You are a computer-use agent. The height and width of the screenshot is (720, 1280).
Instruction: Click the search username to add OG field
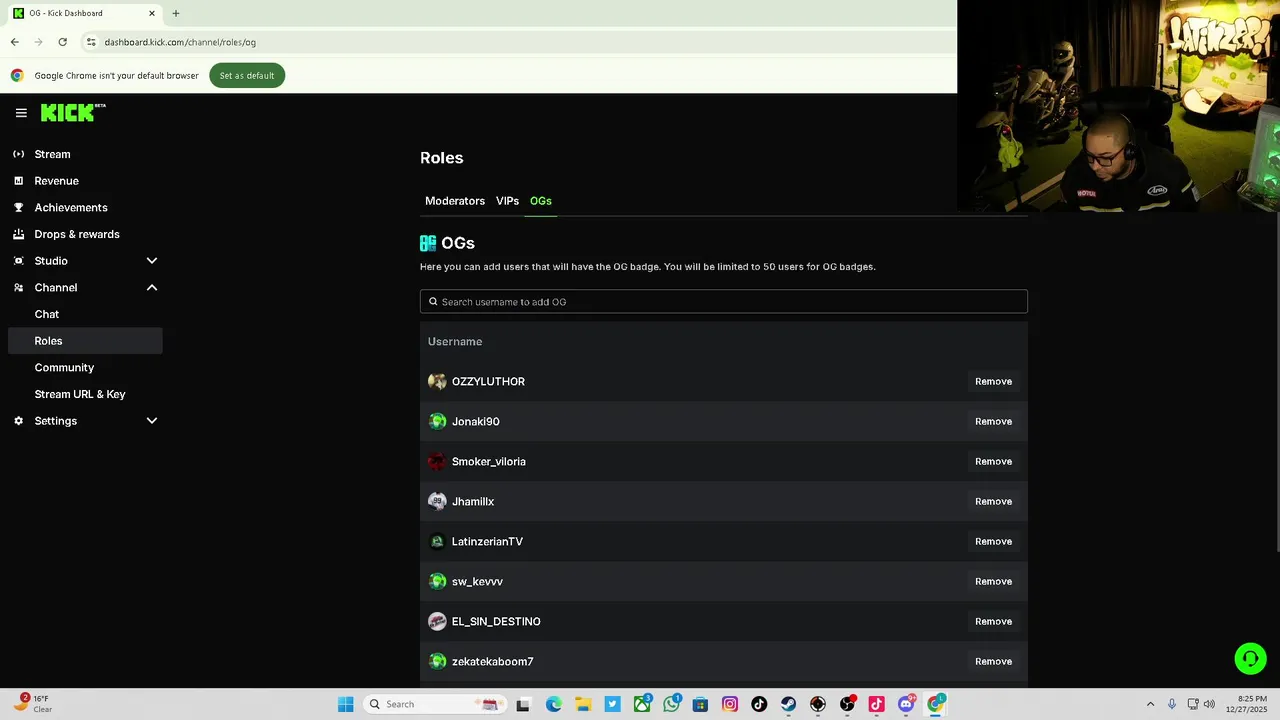click(723, 301)
